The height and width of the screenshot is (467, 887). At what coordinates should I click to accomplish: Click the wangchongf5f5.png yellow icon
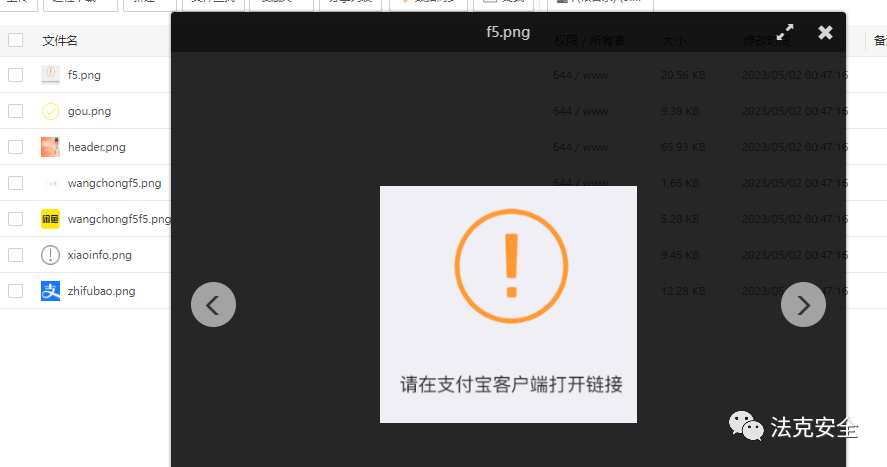pyautogui.click(x=50, y=219)
